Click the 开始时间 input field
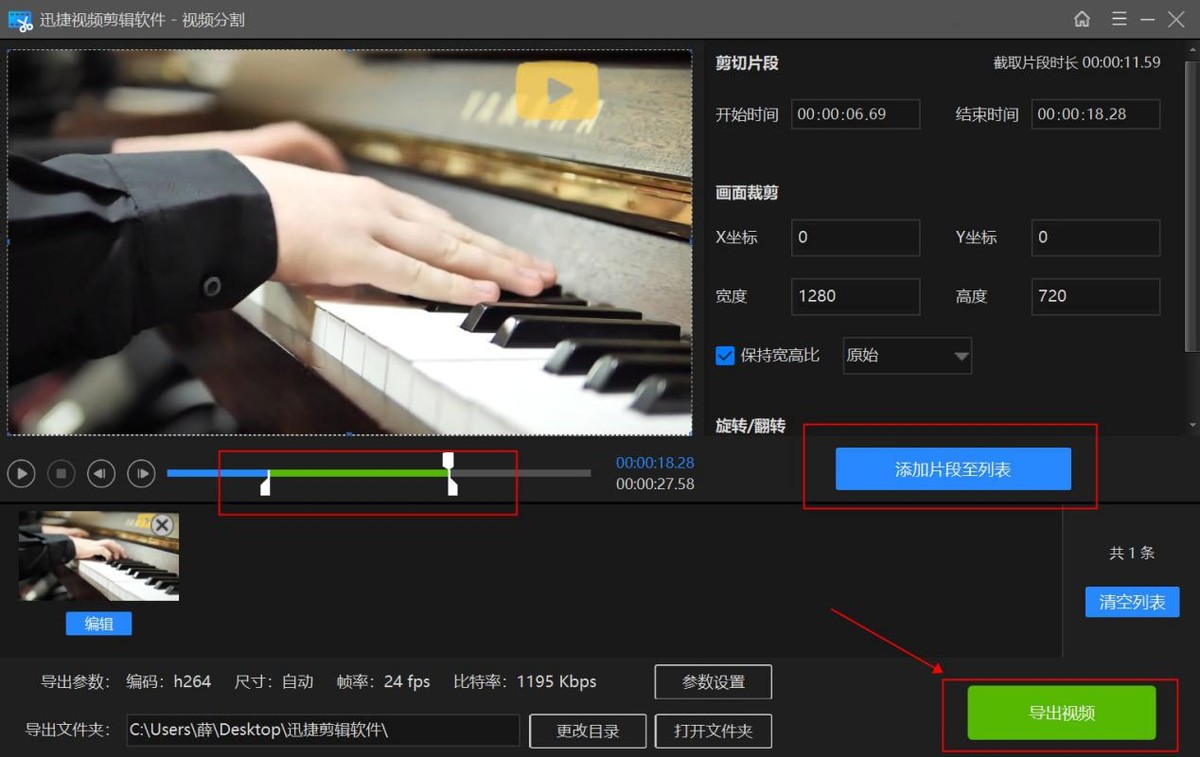The height and width of the screenshot is (757, 1200). 855,114
